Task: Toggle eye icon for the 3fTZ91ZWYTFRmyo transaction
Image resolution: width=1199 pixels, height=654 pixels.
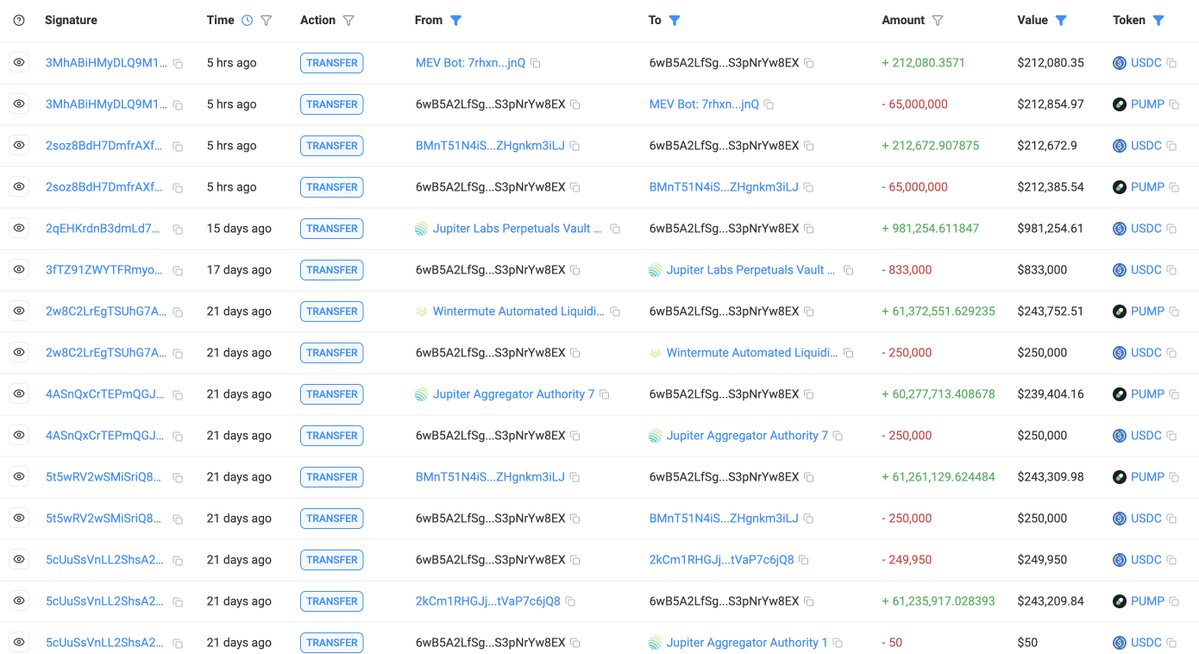Action: pyautogui.click(x=19, y=269)
